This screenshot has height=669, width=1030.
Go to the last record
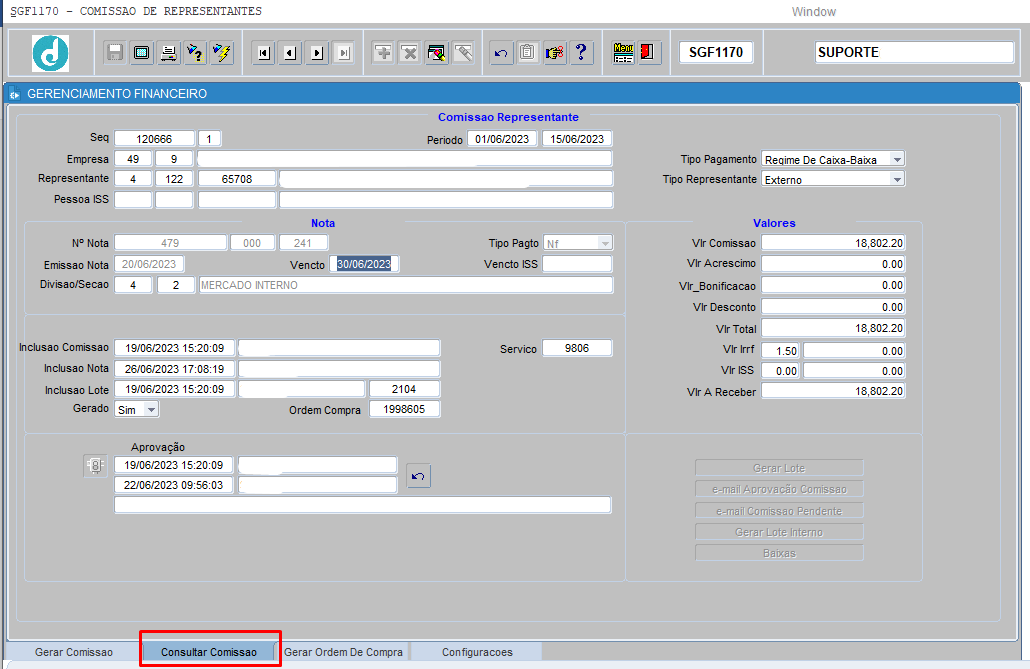(344, 53)
